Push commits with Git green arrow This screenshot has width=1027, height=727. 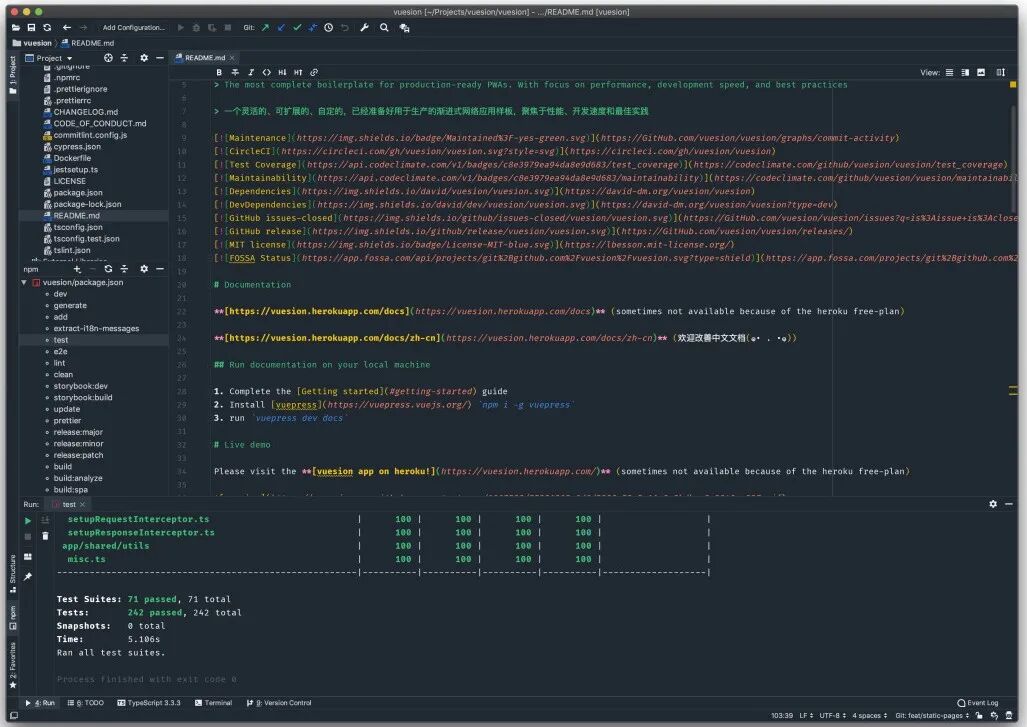coord(265,28)
